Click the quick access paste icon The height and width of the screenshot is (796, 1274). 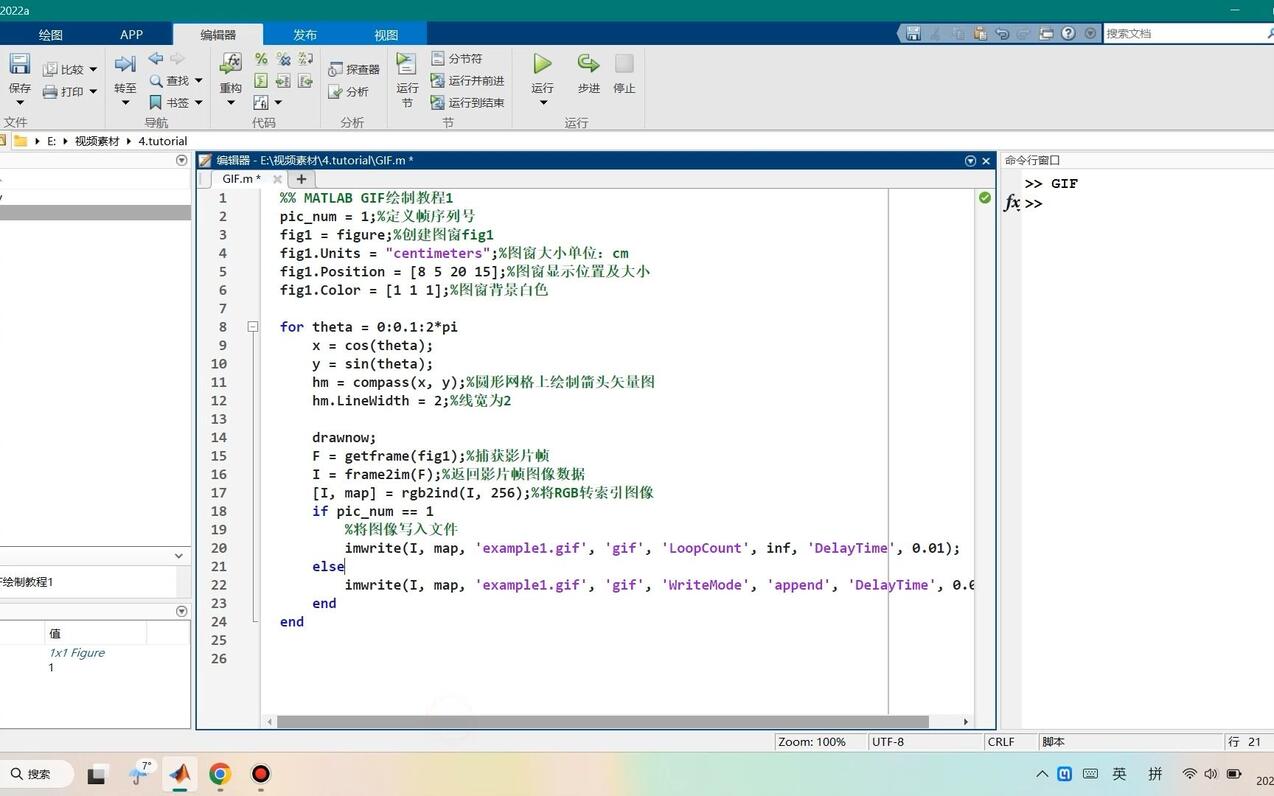click(980, 33)
